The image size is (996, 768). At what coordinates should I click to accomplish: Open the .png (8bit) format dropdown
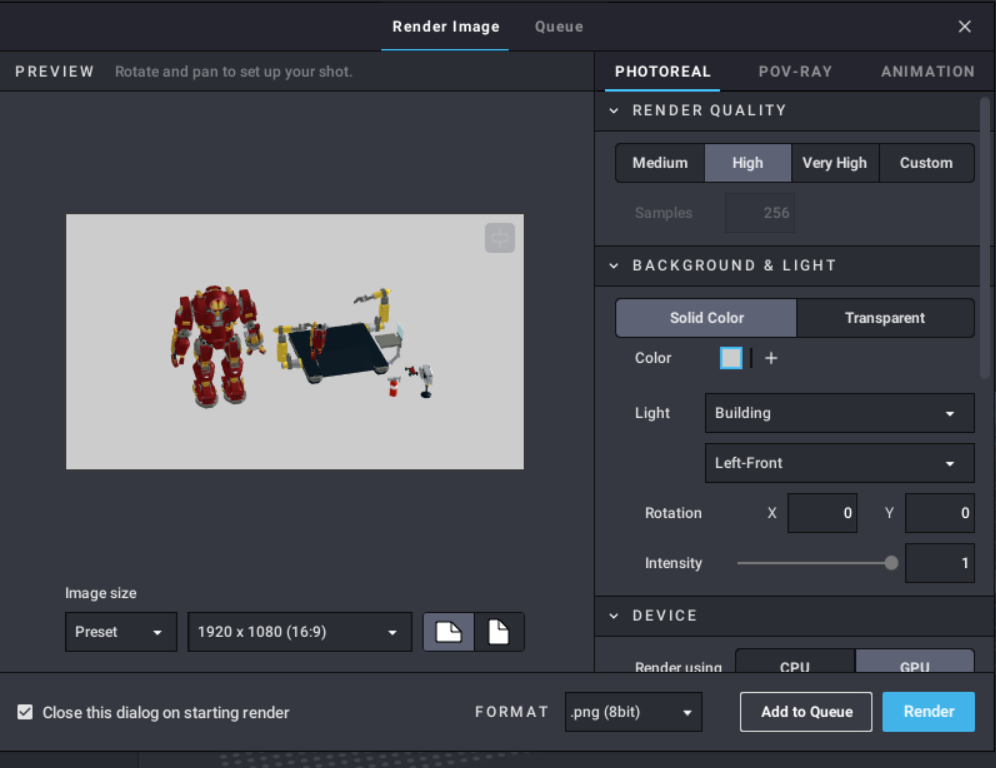click(633, 712)
